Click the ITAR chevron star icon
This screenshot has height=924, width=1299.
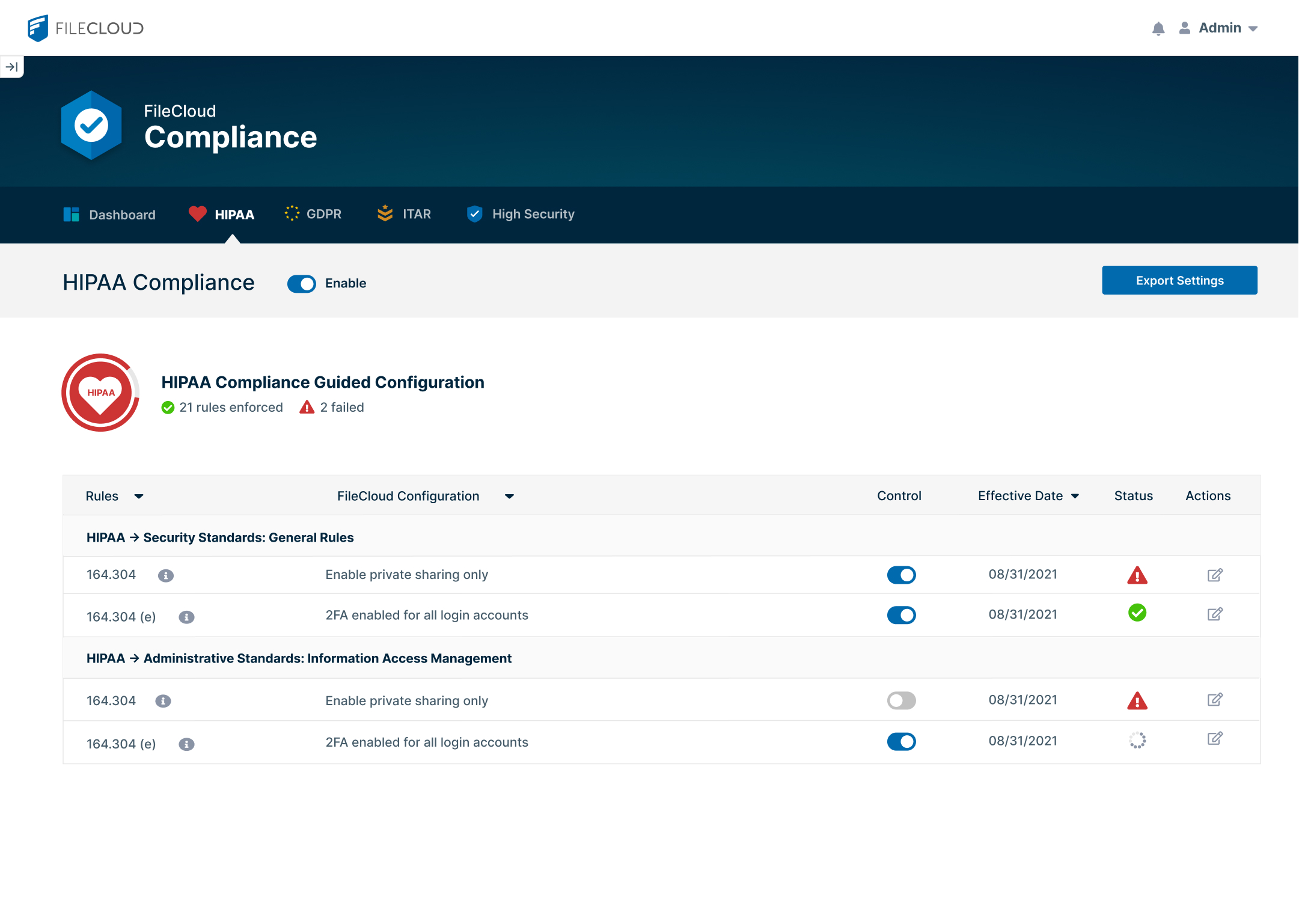385,213
